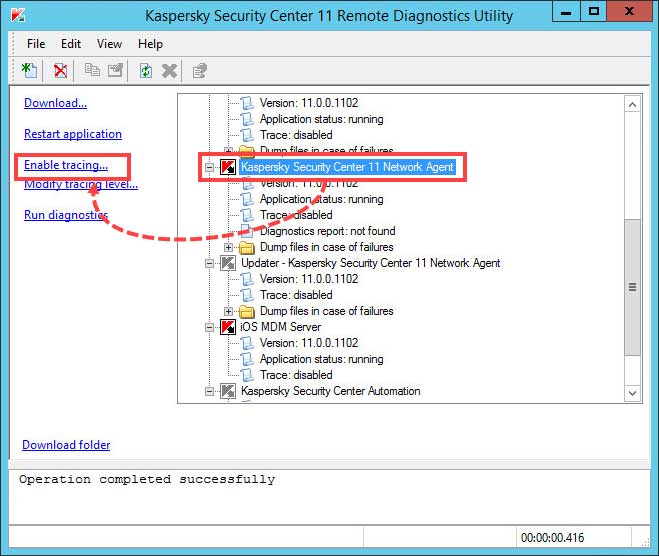Screen dimensions: 659x556
Task: Select Diagnostics report: not found row
Action: click(x=327, y=231)
